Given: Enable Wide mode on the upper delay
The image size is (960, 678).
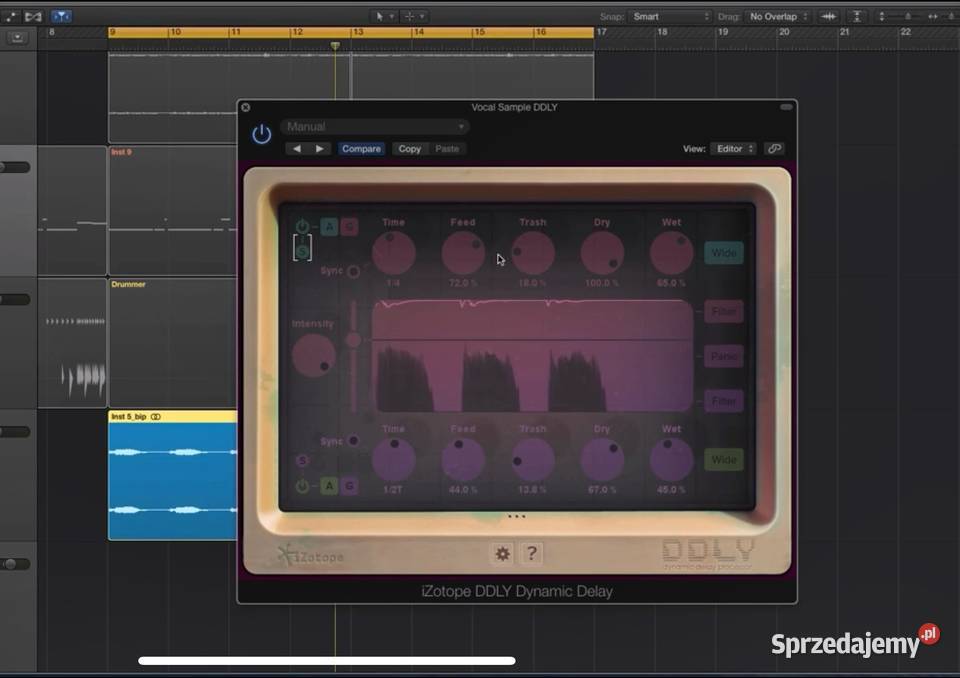Looking at the screenshot, I should pyautogui.click(x=724, y=252).
